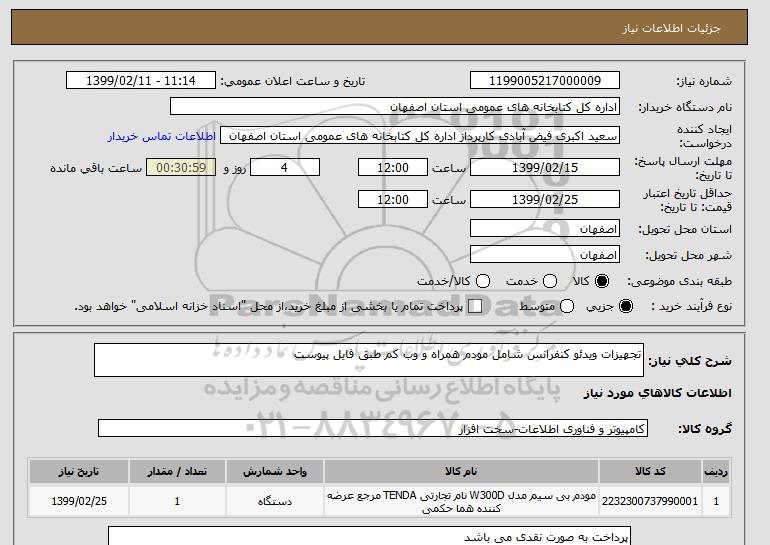770x545 pixels.
Task: Click the announcement date field 1399/02/11 - 11:14
Action: tap(140, 81)
